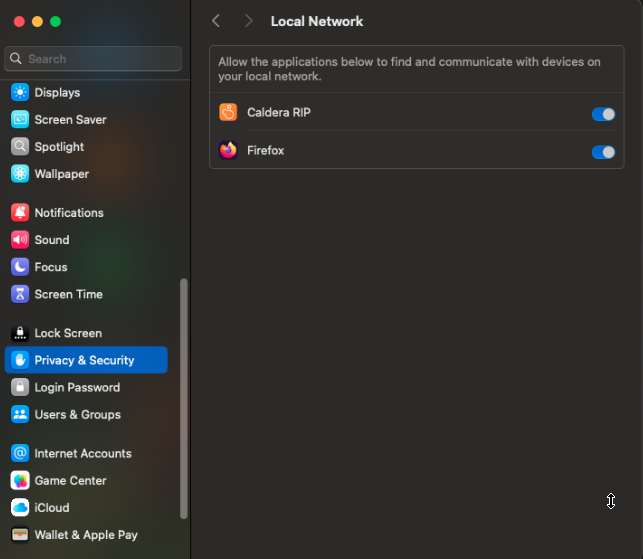This screenshot has height=559, width=643.
Task: Select Wallet & Apple Pay label
Action: (x=86, y=535)
